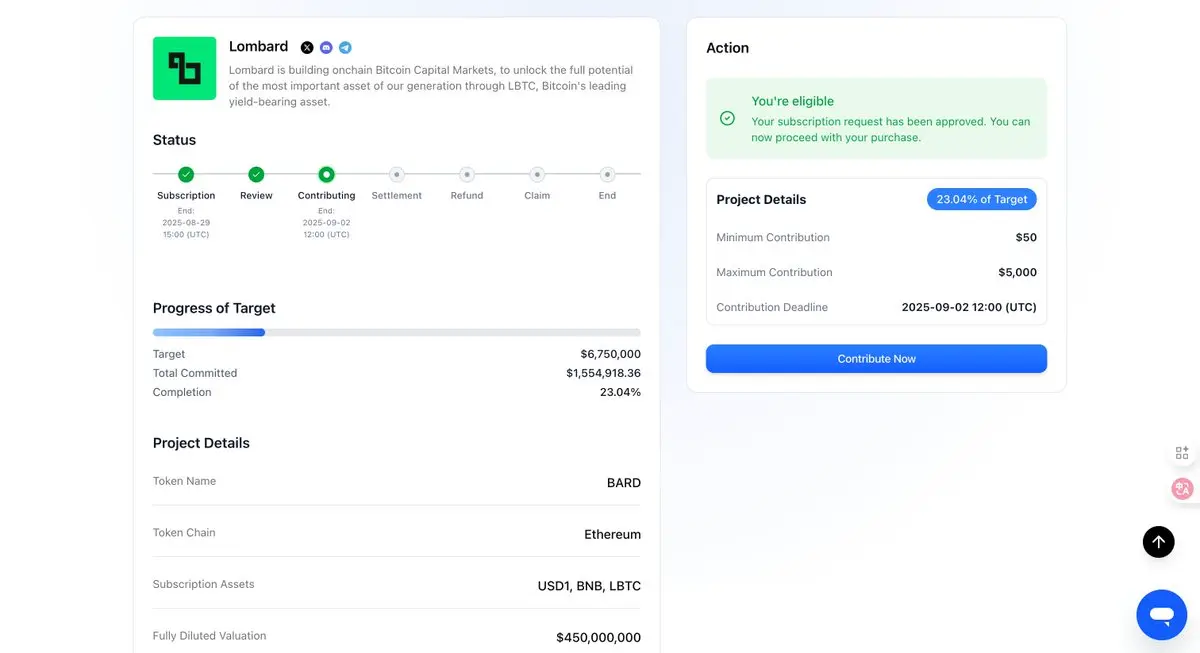Screen dimensions: 1200x653
Task: Click the Fully Diluted Valuation label
Action: pyautogui.click(x=209, y=636)
